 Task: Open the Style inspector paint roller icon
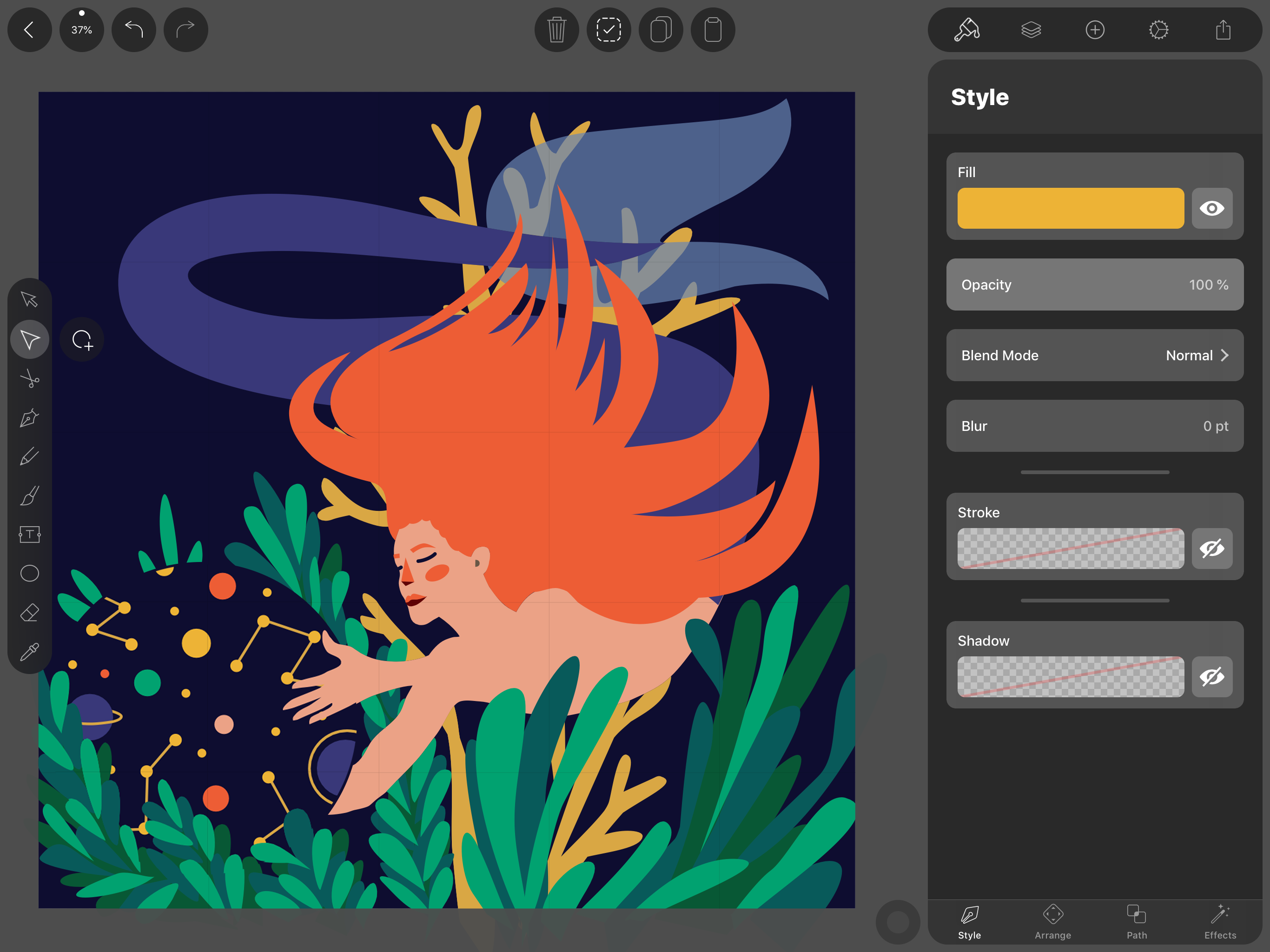coord(967,29)
